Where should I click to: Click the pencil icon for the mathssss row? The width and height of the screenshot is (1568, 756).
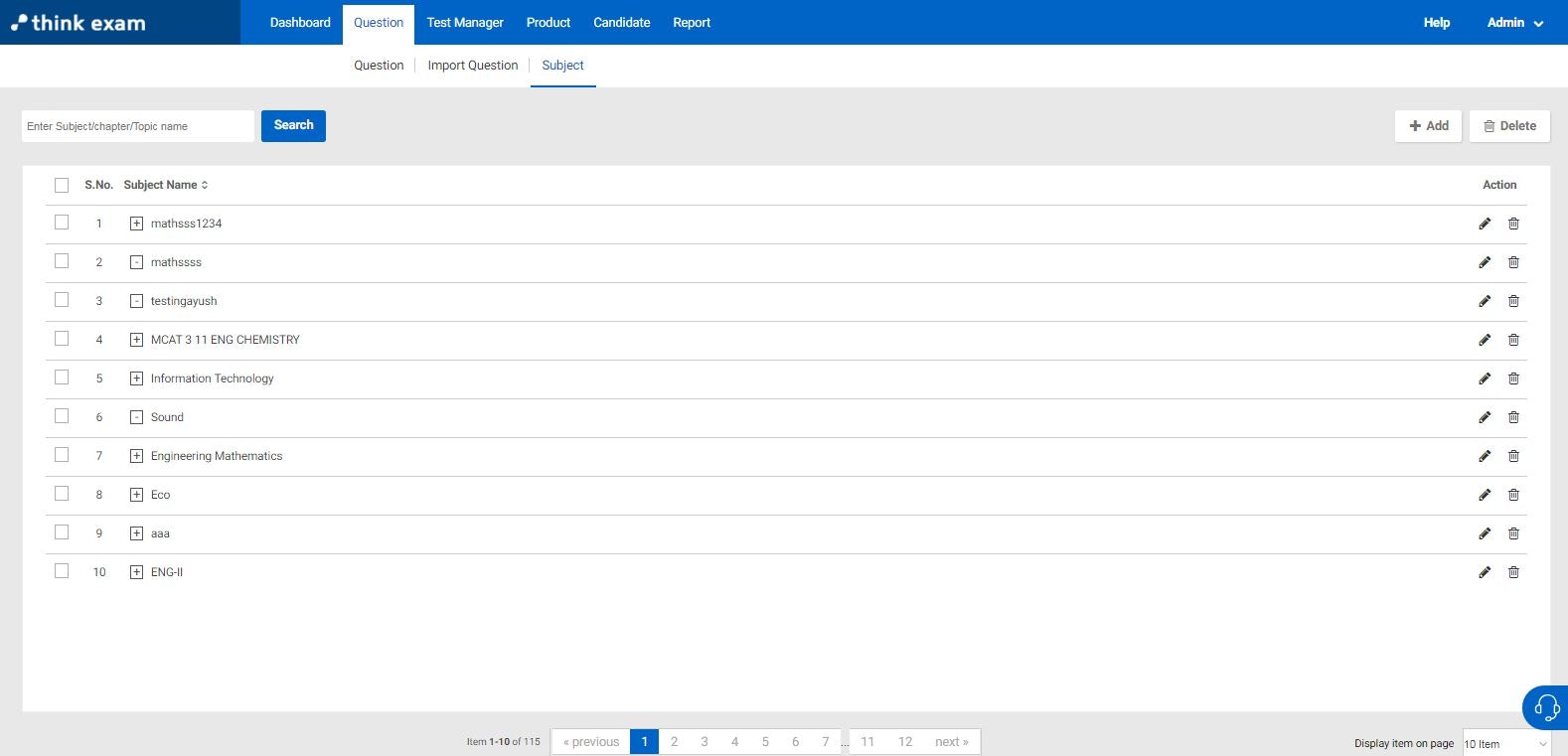tap(1485, 262)
